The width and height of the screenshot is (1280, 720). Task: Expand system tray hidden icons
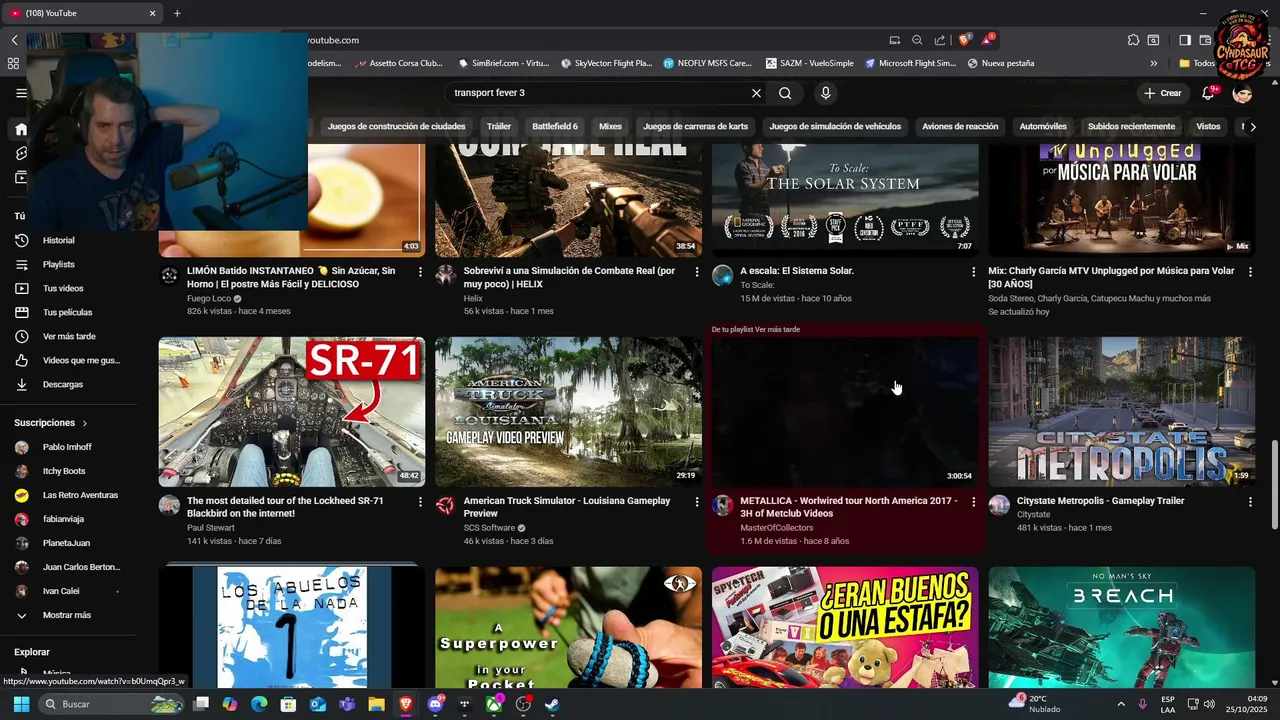click(x=1120, y=704)
